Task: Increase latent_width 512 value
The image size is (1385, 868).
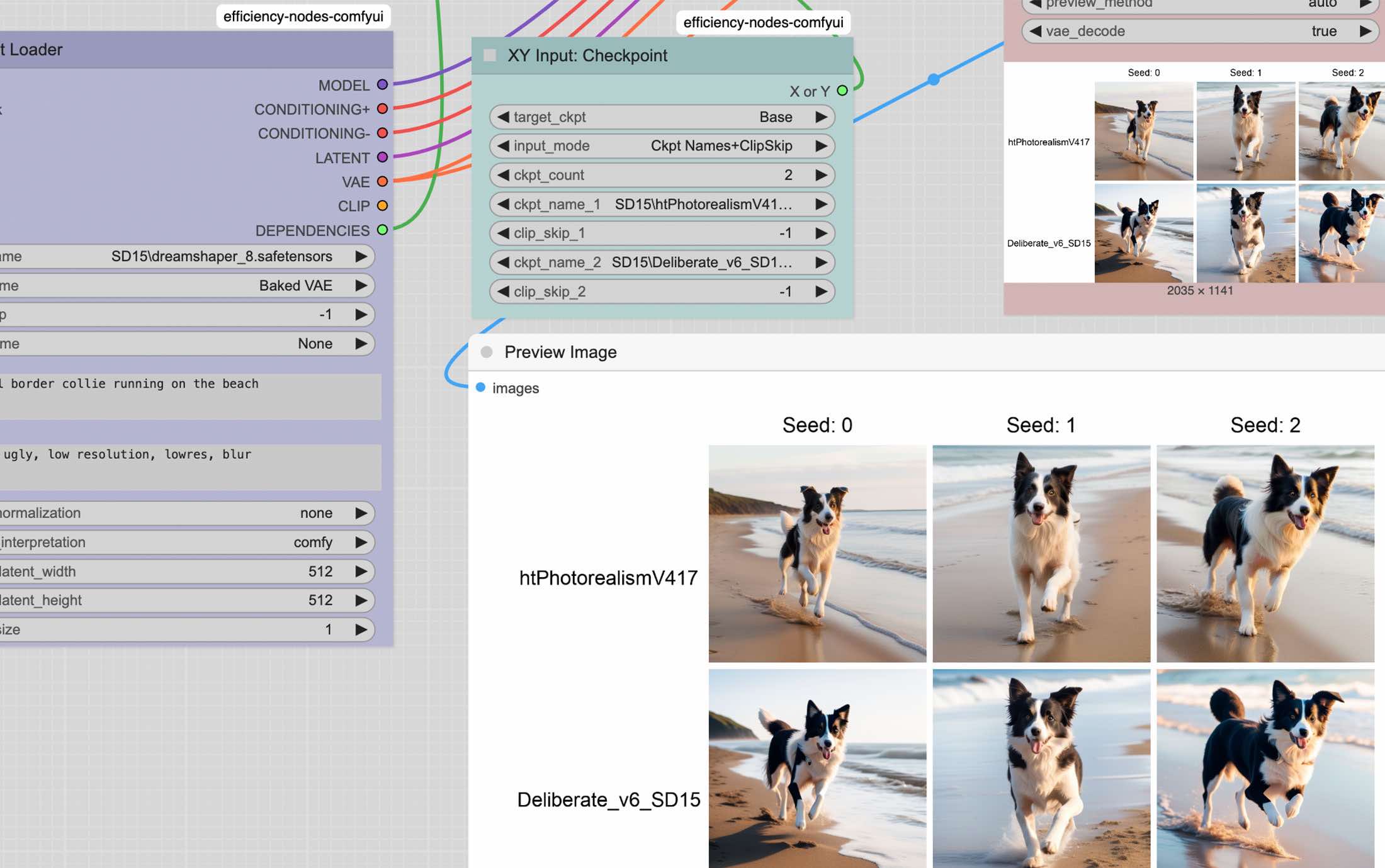Action: coord(361,572)
